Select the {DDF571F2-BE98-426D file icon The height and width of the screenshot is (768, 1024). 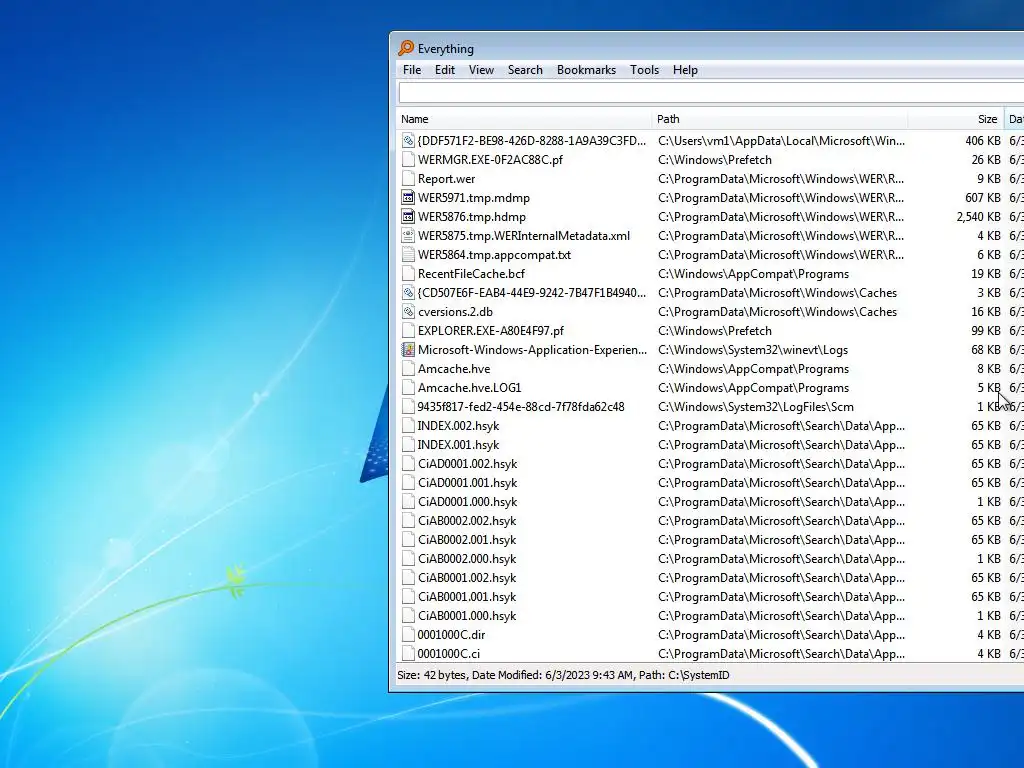click(x=408, y=140)
